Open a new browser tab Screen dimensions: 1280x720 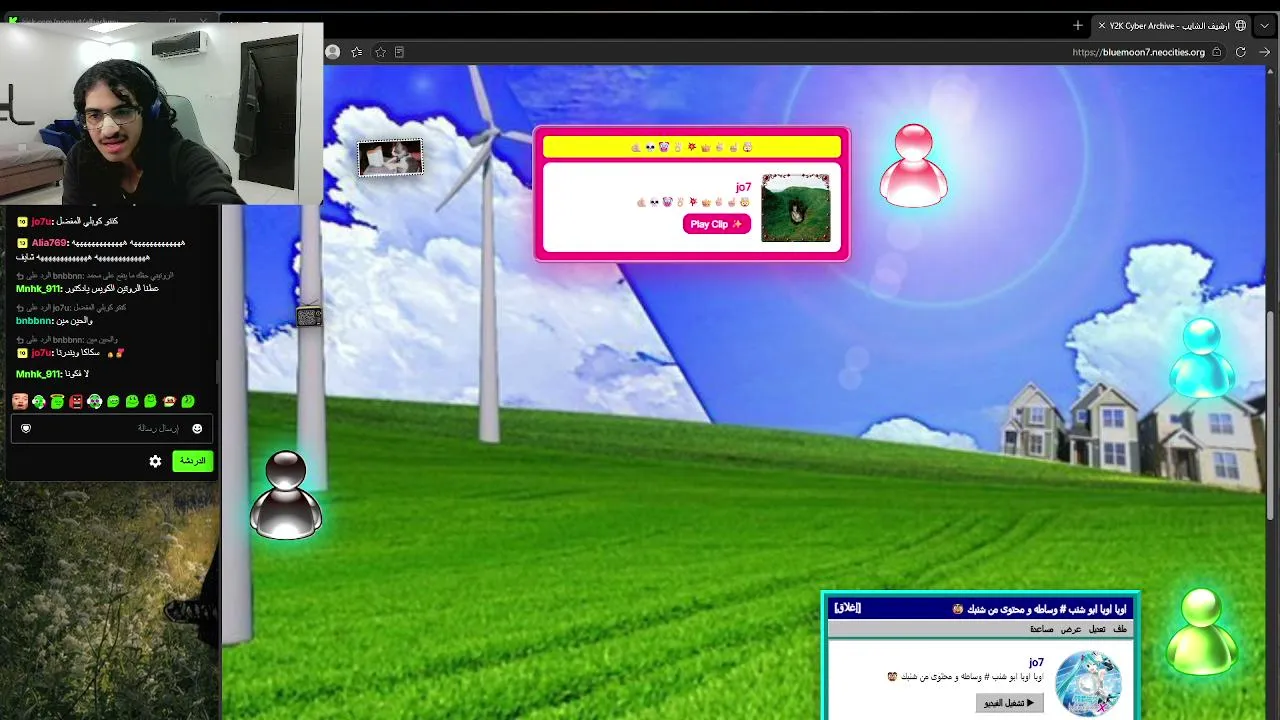click(1077, 25)
